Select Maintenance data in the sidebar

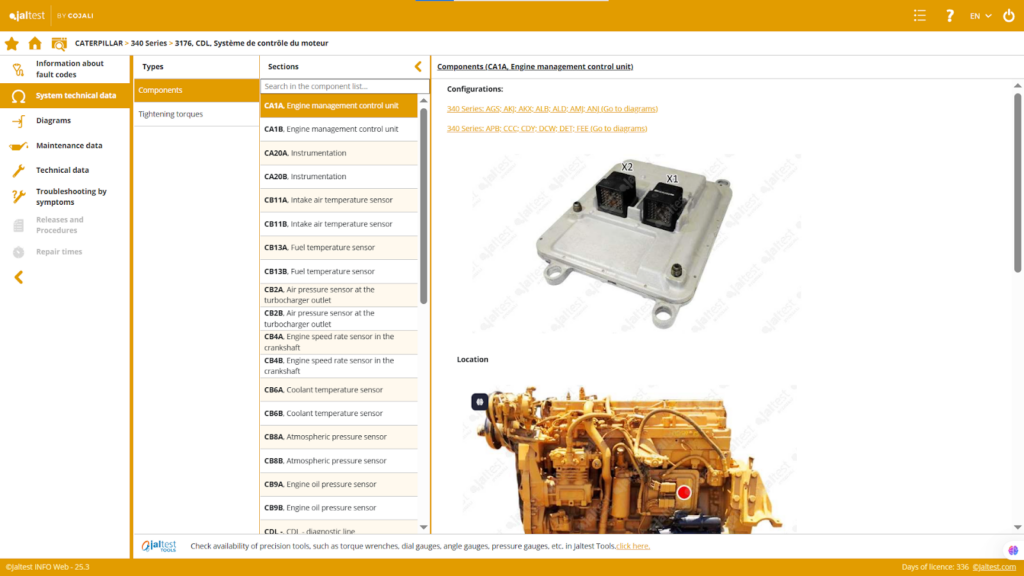(x=69, y=146)
